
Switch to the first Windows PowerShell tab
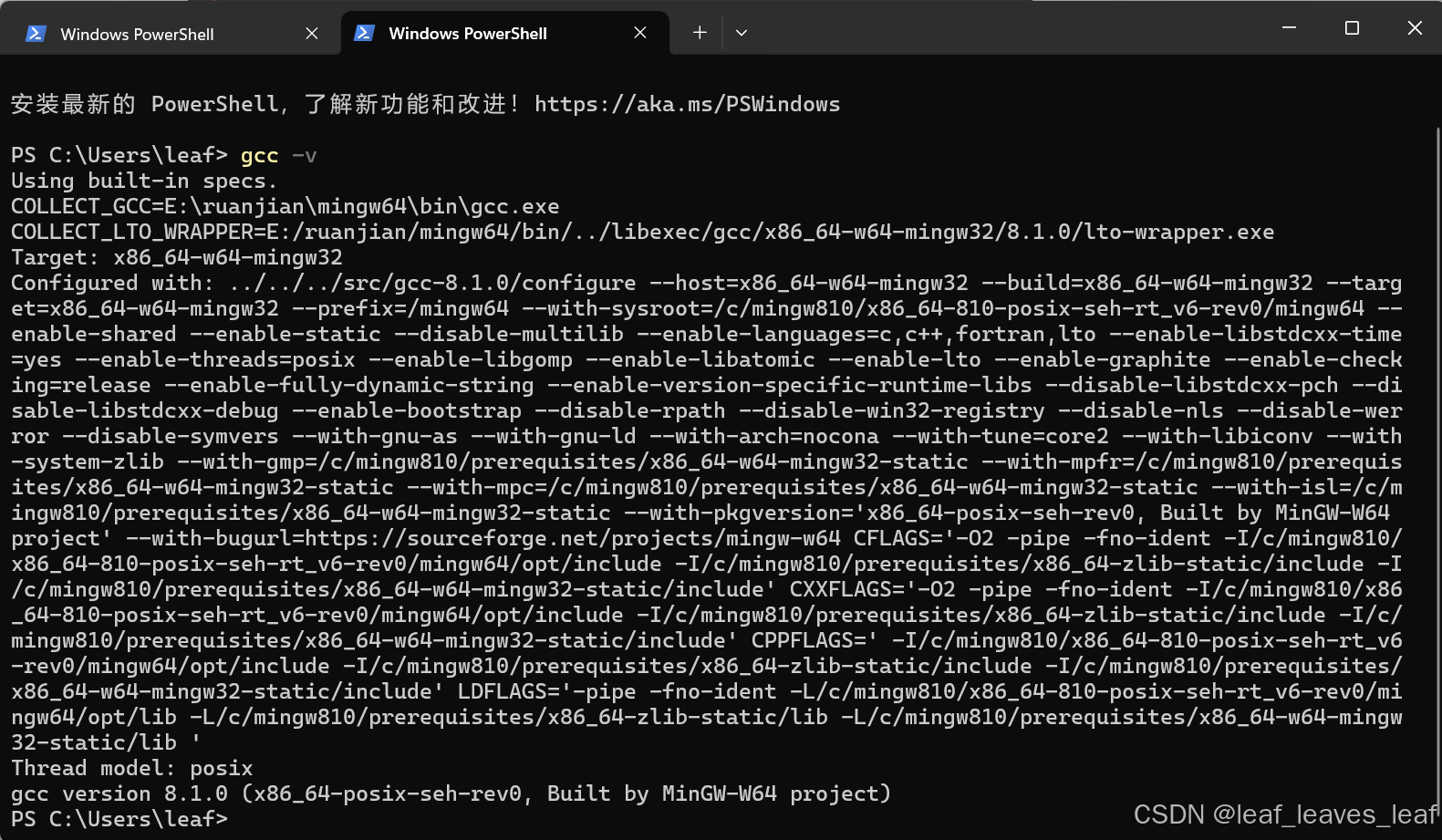point(171,34)
